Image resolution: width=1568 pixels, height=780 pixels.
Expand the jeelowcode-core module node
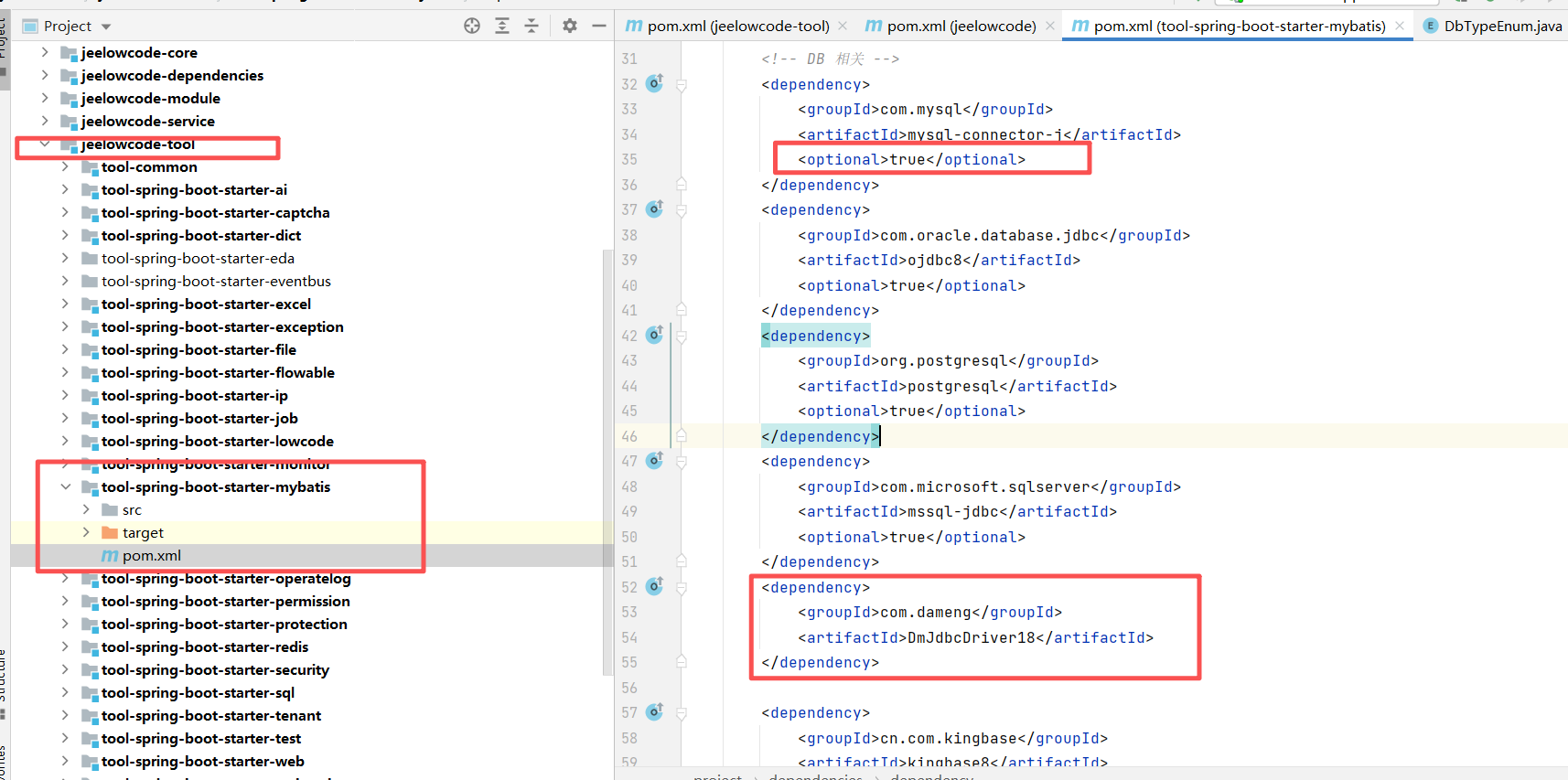45,52
